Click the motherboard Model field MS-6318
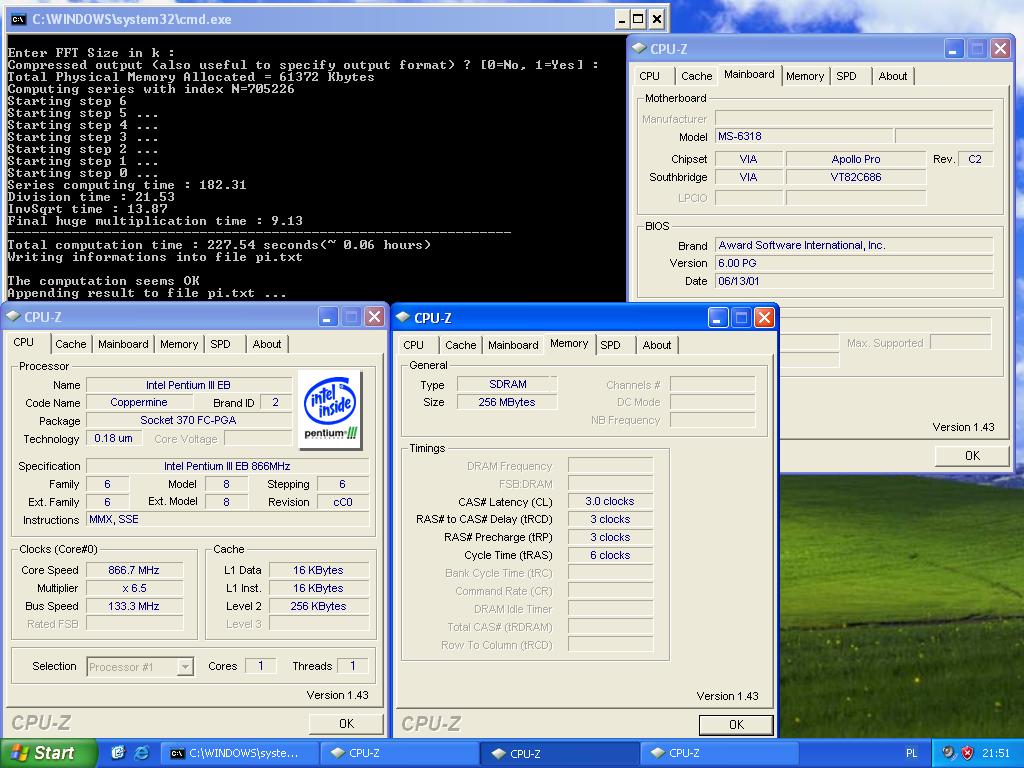The image size is (1024, 768). 804,136
